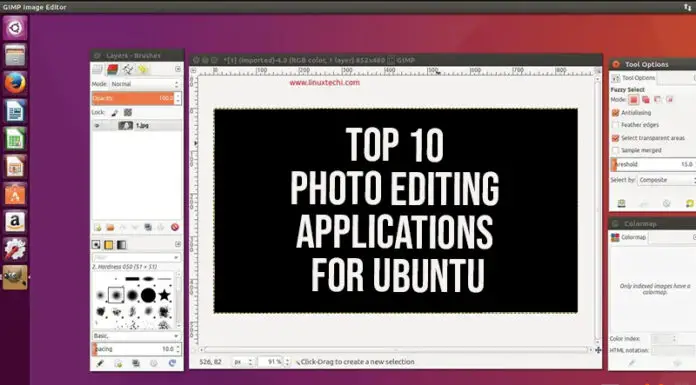Set Fuzzy Select mode to Subtract from selection

click(657, 100)
